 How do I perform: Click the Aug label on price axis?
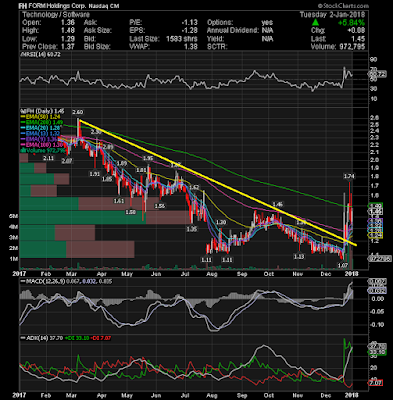tap(212, 274)
